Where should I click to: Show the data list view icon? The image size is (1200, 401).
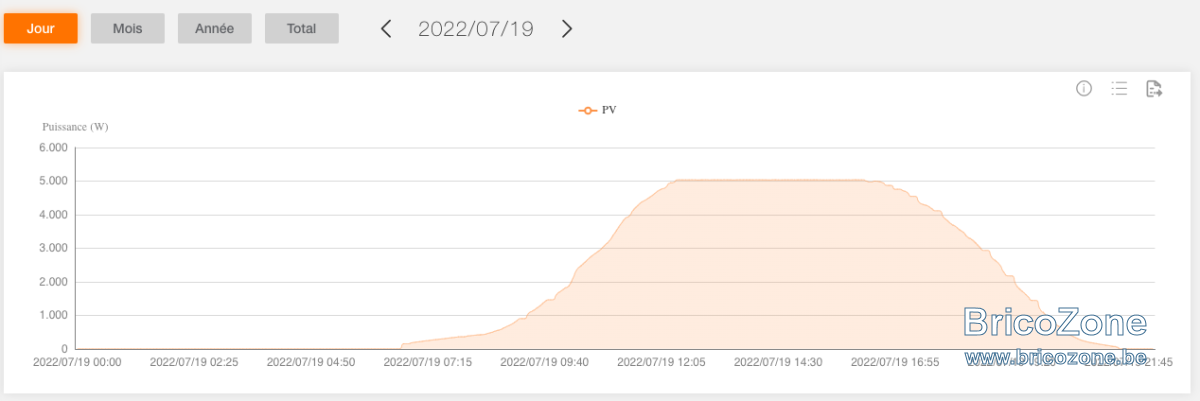tap(1119, 89)
